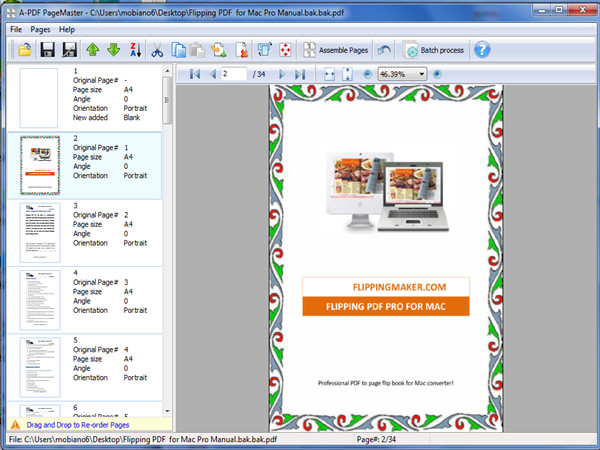The height and width of the screenshot is (450, 600).
Task: Click 'Drag and Drop to Re-order Pages' text
Action: point(78,425)
